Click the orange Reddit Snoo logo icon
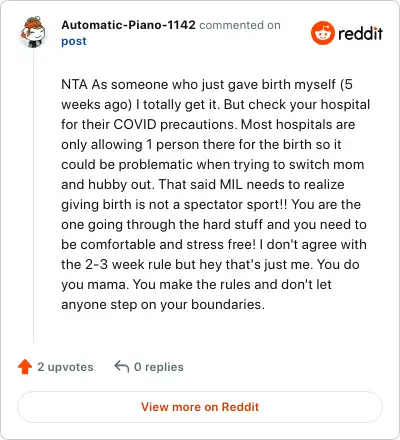The image size is (400, 440). pyautogui.click(x=323, y=33)
